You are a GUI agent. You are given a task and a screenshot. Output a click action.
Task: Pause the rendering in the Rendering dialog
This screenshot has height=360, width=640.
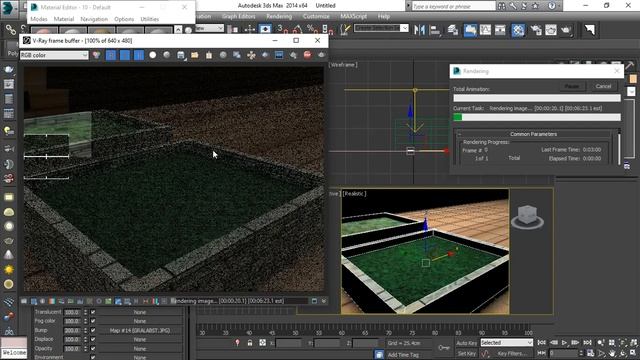(x=571, y=86)
